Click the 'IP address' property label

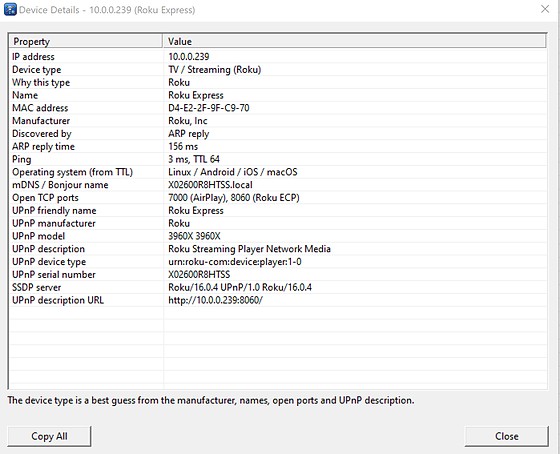[x=33, y=56]
